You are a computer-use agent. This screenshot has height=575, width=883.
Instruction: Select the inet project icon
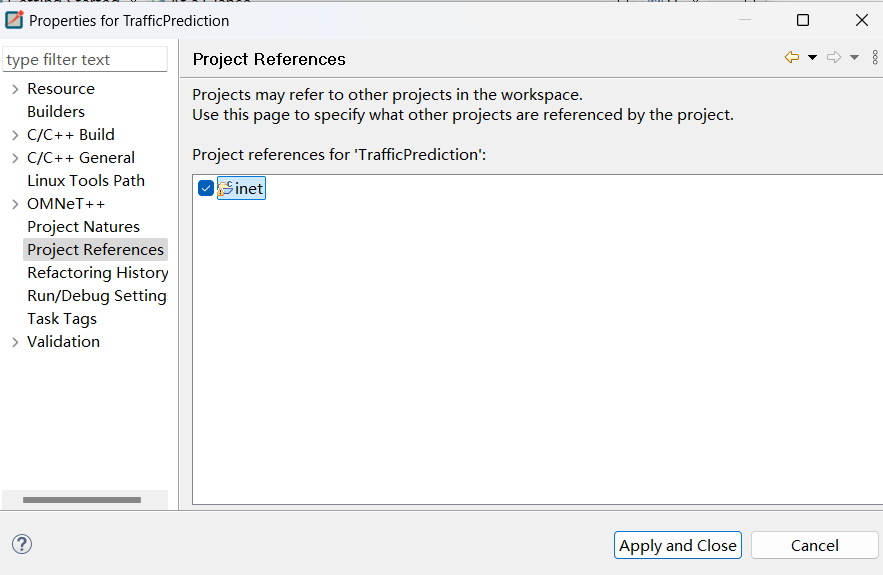[225, 188]
